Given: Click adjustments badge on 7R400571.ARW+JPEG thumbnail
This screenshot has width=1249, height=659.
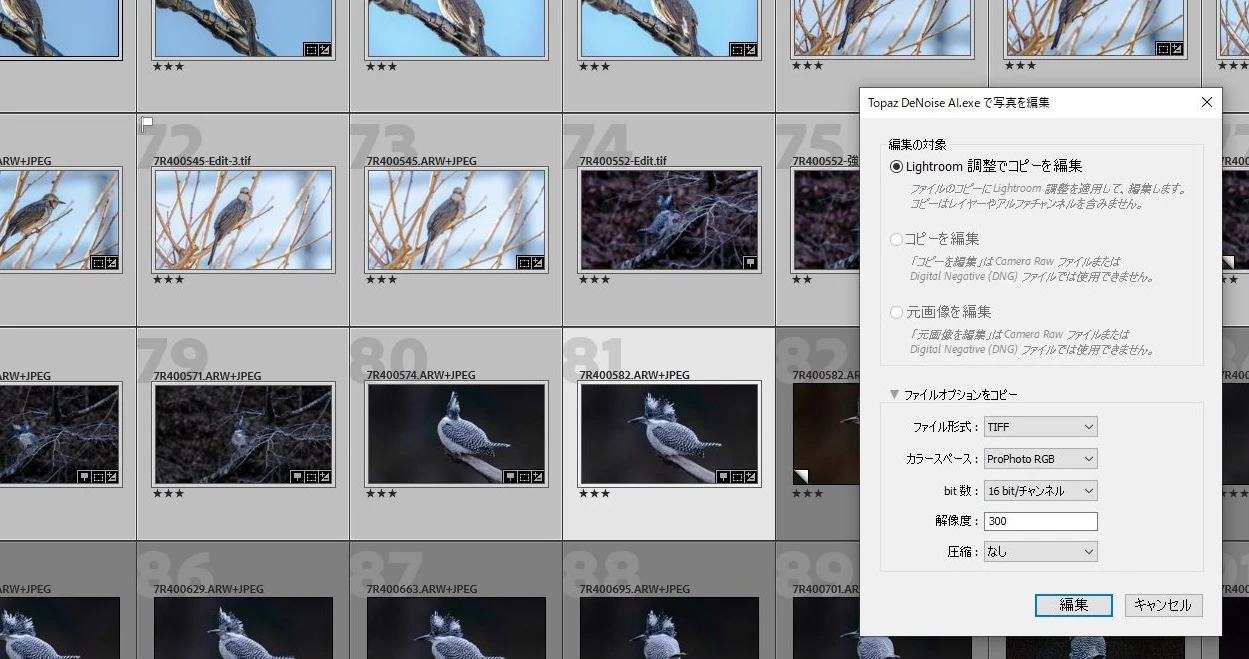Looking at the screenshot, I should (325, 477).
